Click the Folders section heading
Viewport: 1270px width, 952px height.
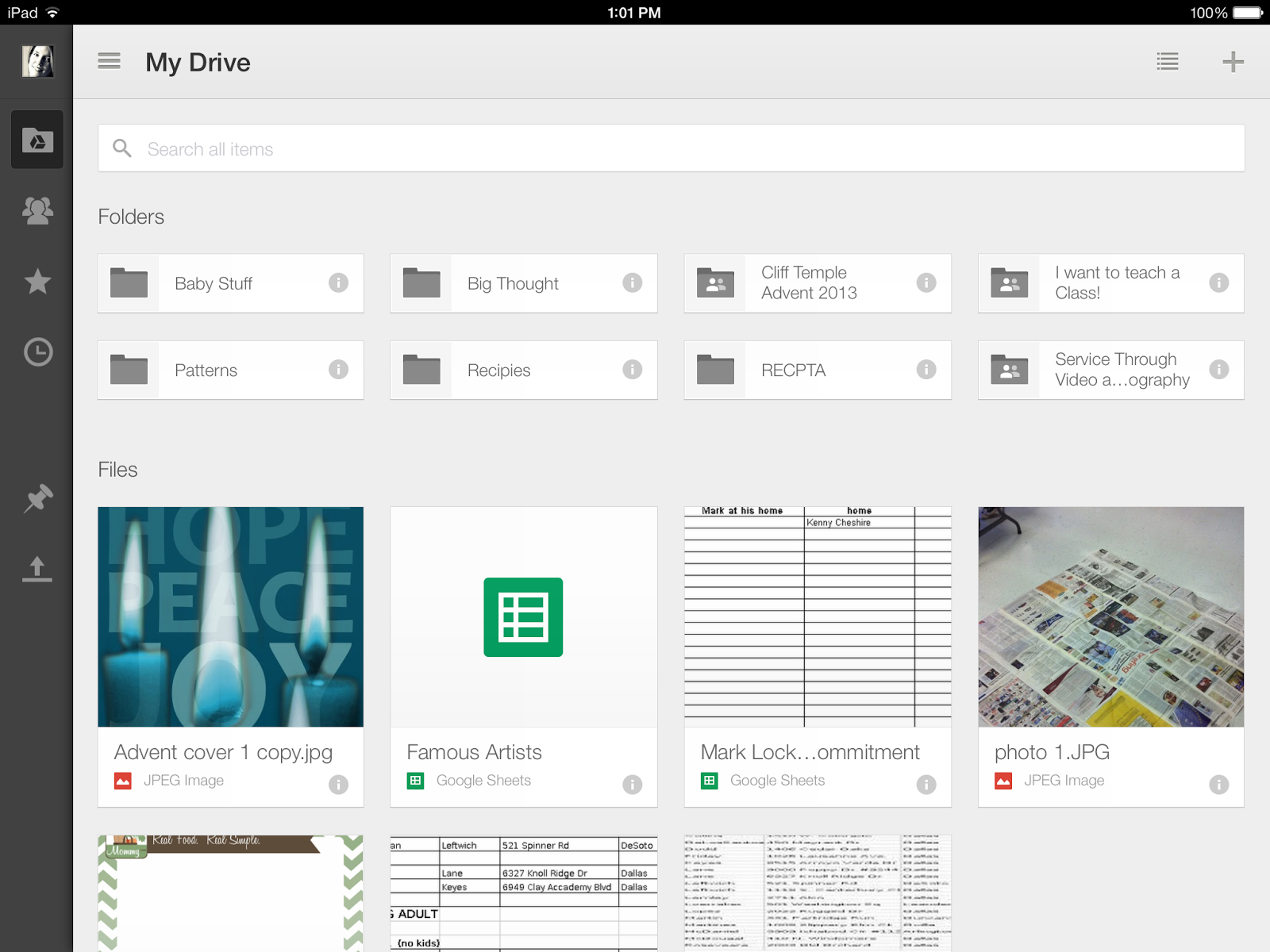pos(131,217)
